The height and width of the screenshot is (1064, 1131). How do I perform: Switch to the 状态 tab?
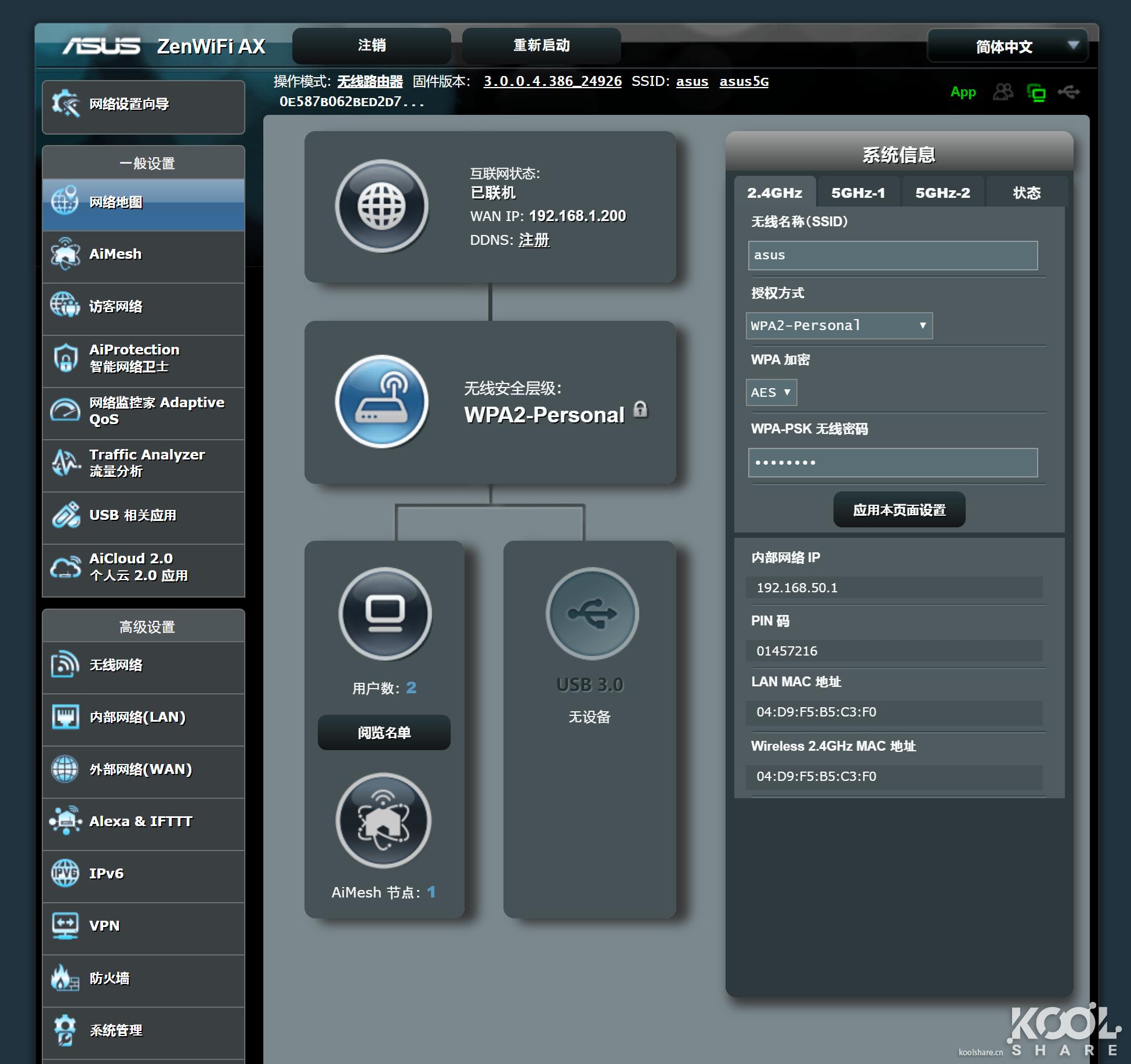coord(1028,192)
